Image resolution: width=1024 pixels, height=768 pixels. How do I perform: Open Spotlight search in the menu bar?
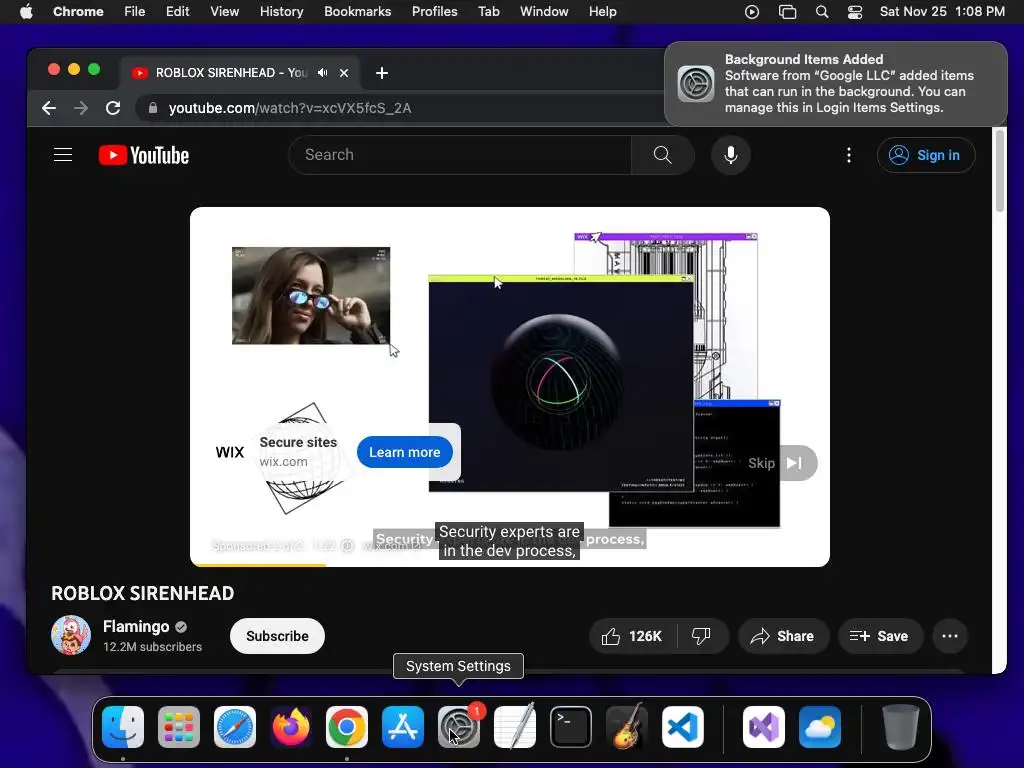(x=822, y=12)
